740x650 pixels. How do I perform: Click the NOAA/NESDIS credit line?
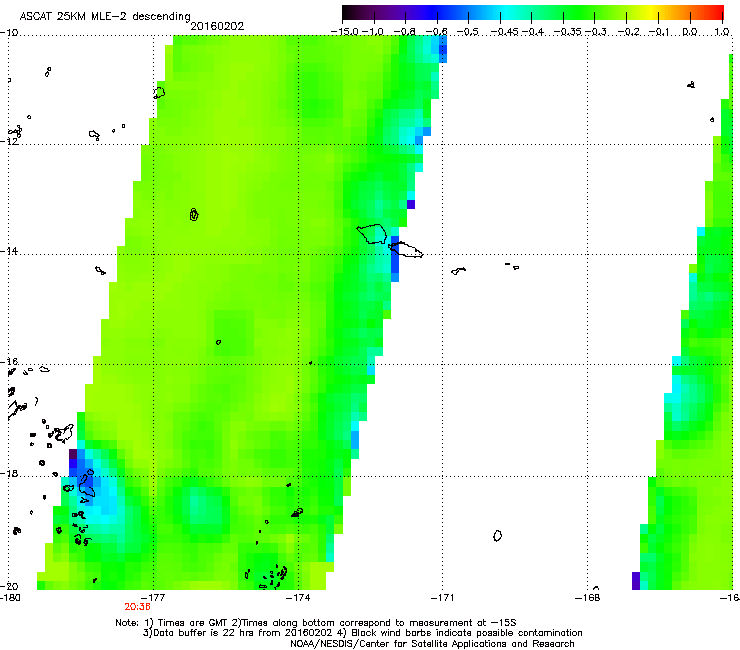432,644
